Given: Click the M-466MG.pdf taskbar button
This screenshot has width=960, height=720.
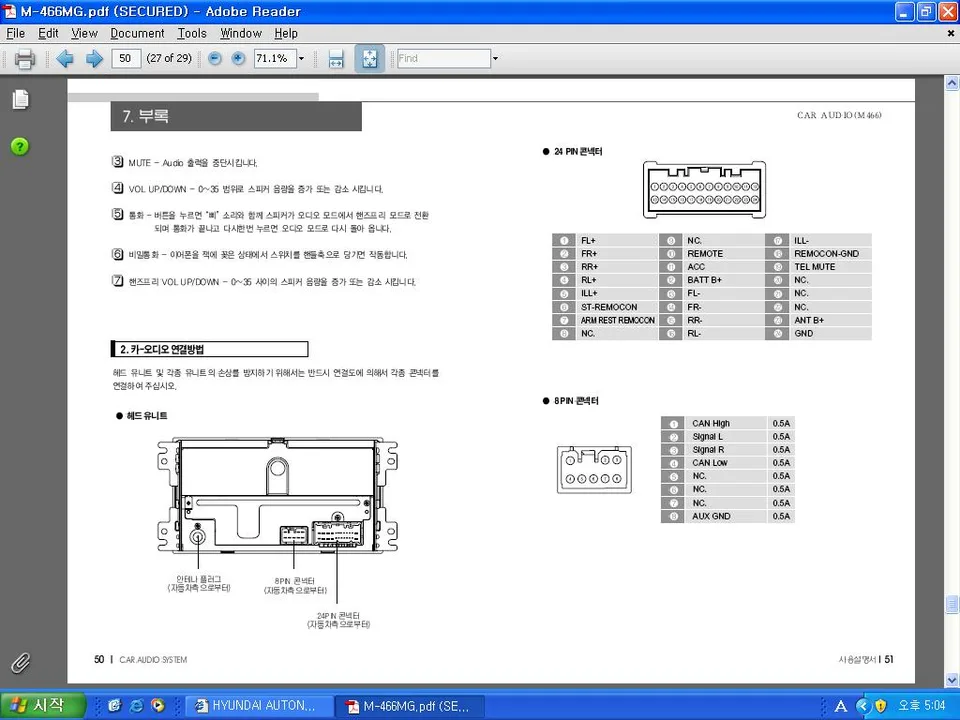Looking at the screenshot, I should coord(411,706).
